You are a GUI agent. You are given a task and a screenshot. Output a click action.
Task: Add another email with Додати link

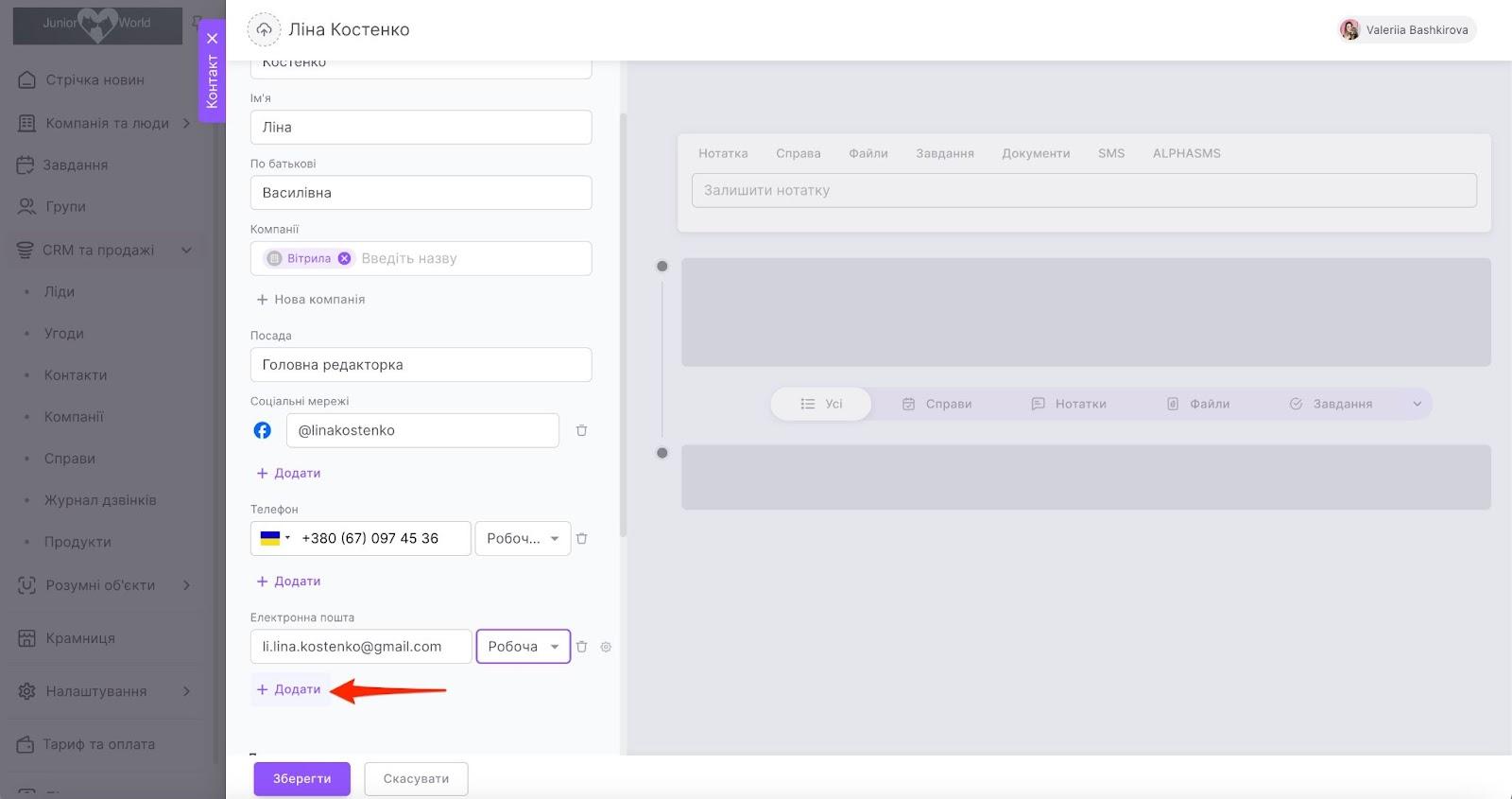tap(289, 689)
